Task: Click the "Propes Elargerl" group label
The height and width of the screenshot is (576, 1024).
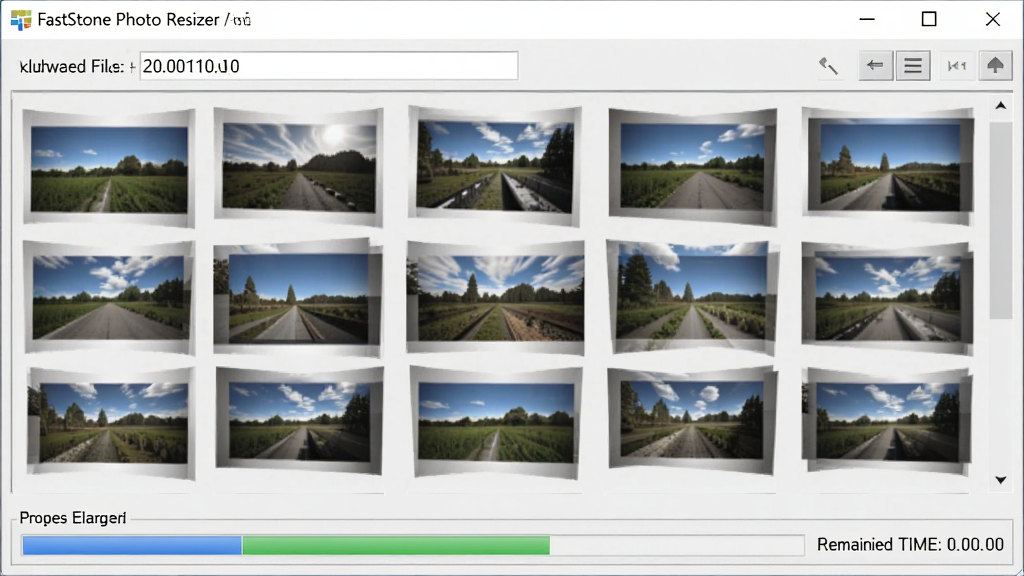Action: point(72,518)
